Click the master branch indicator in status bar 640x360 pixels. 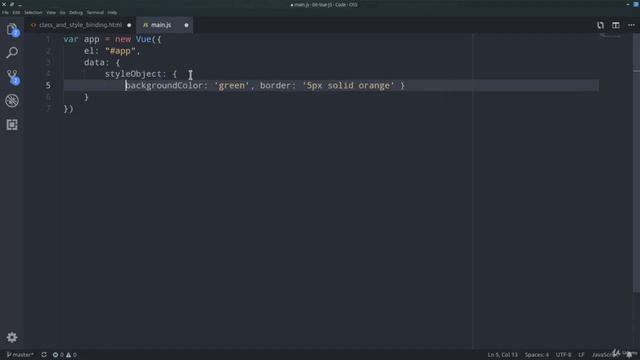point(20,355)
